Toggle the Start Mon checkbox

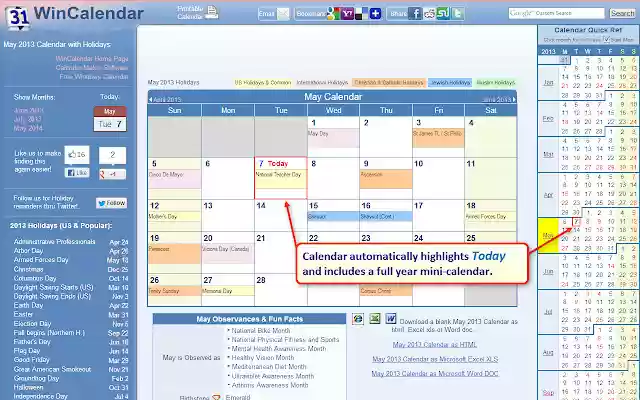tap(607, 39)
